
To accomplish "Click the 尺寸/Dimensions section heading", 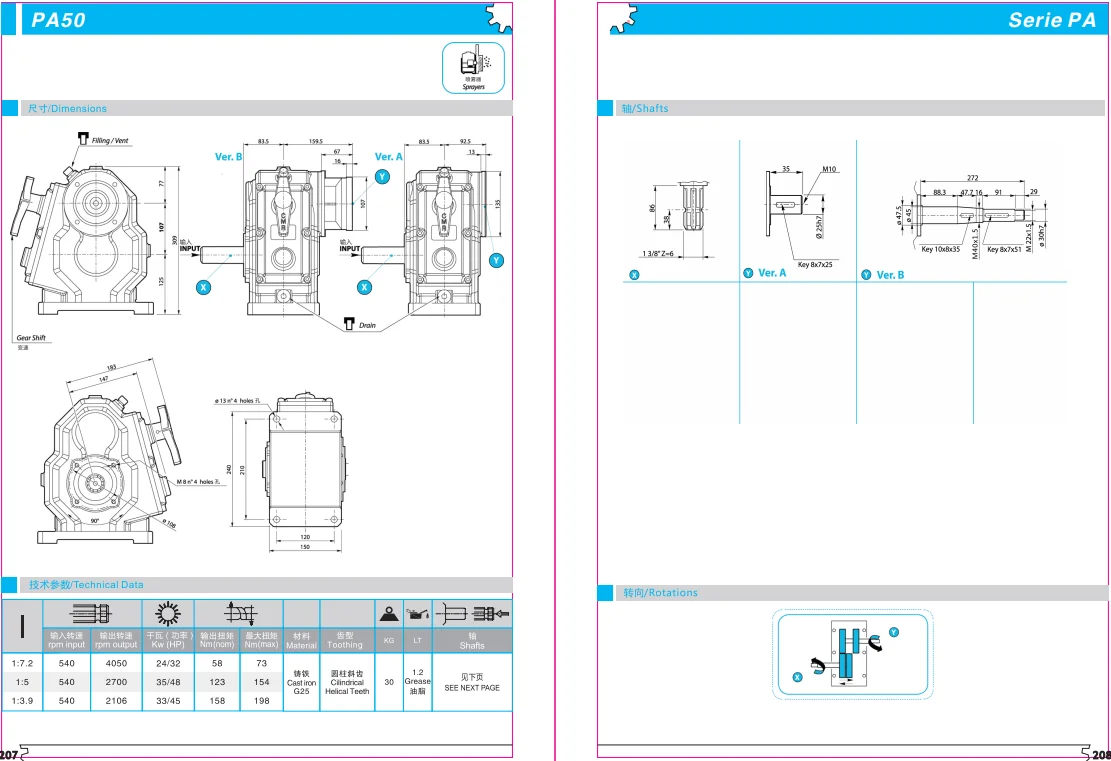I will click(67, 108).
